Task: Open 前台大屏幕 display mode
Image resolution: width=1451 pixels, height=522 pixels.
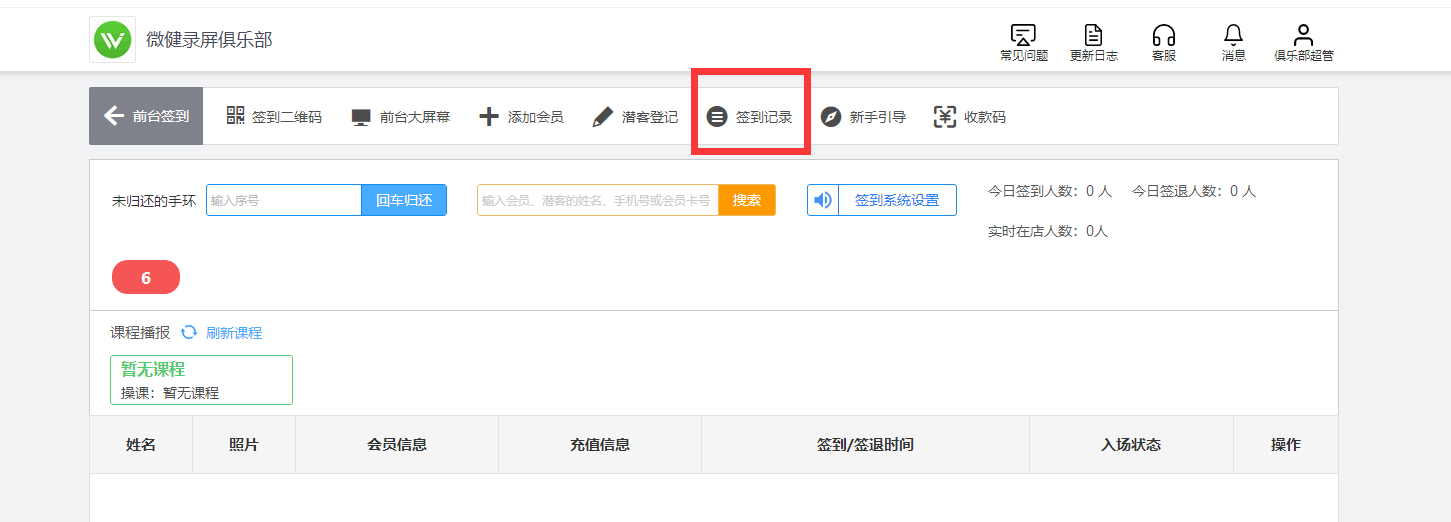Action: pos(400,117)
